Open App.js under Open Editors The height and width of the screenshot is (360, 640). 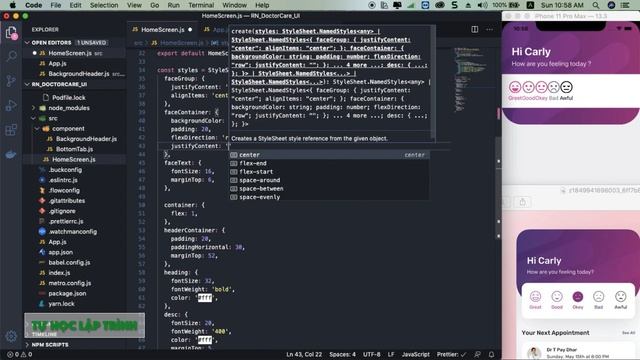pos(57,63)
